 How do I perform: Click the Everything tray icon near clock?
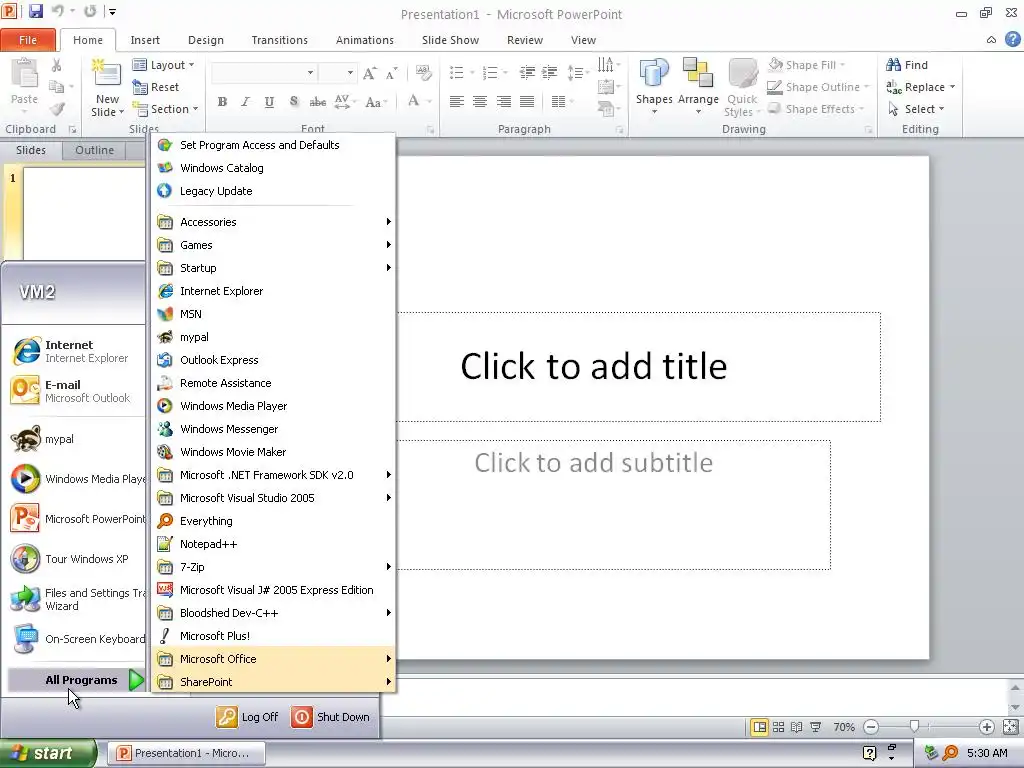tap(950, 753)
